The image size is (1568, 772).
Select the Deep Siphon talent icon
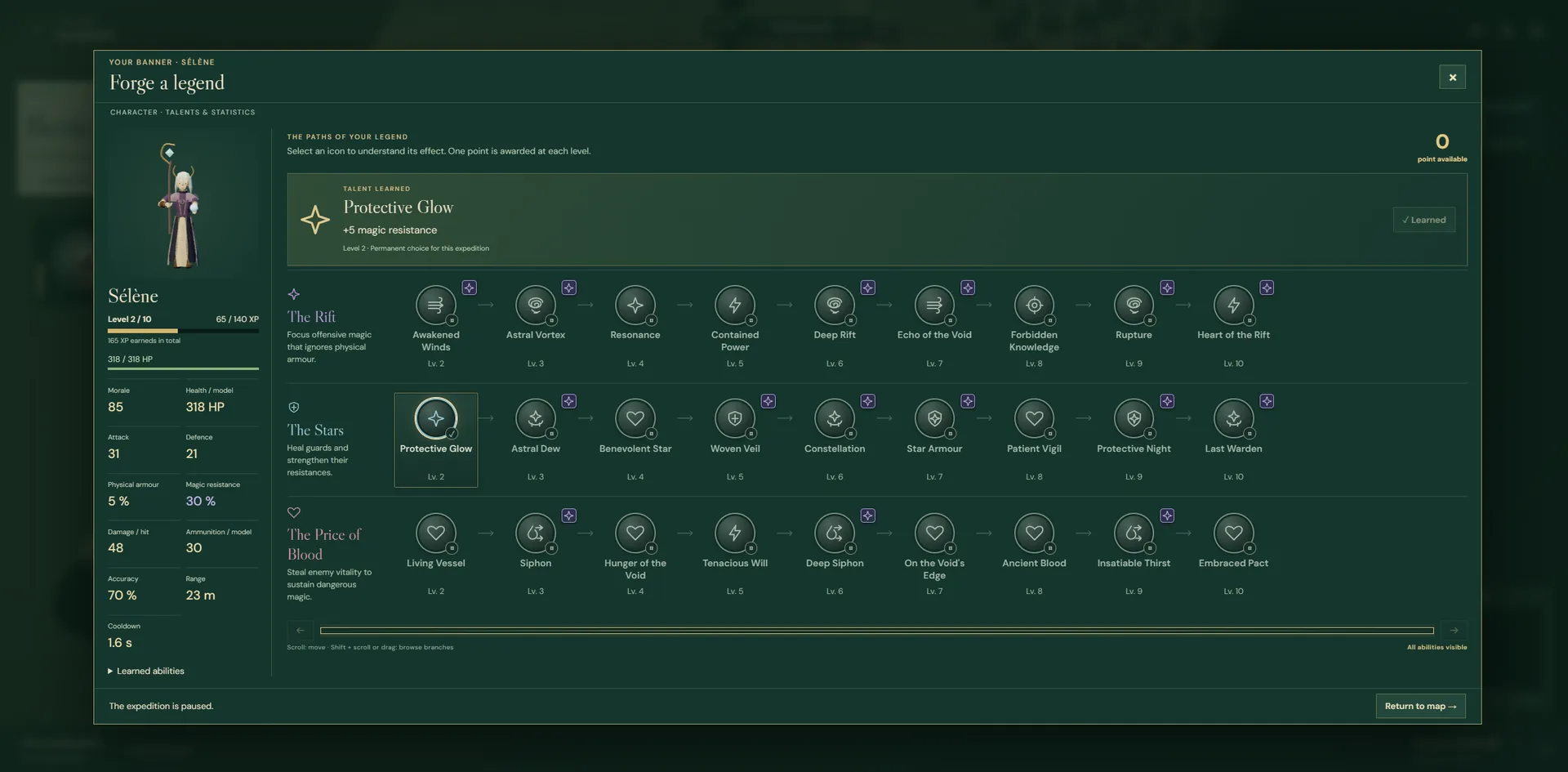834,533
